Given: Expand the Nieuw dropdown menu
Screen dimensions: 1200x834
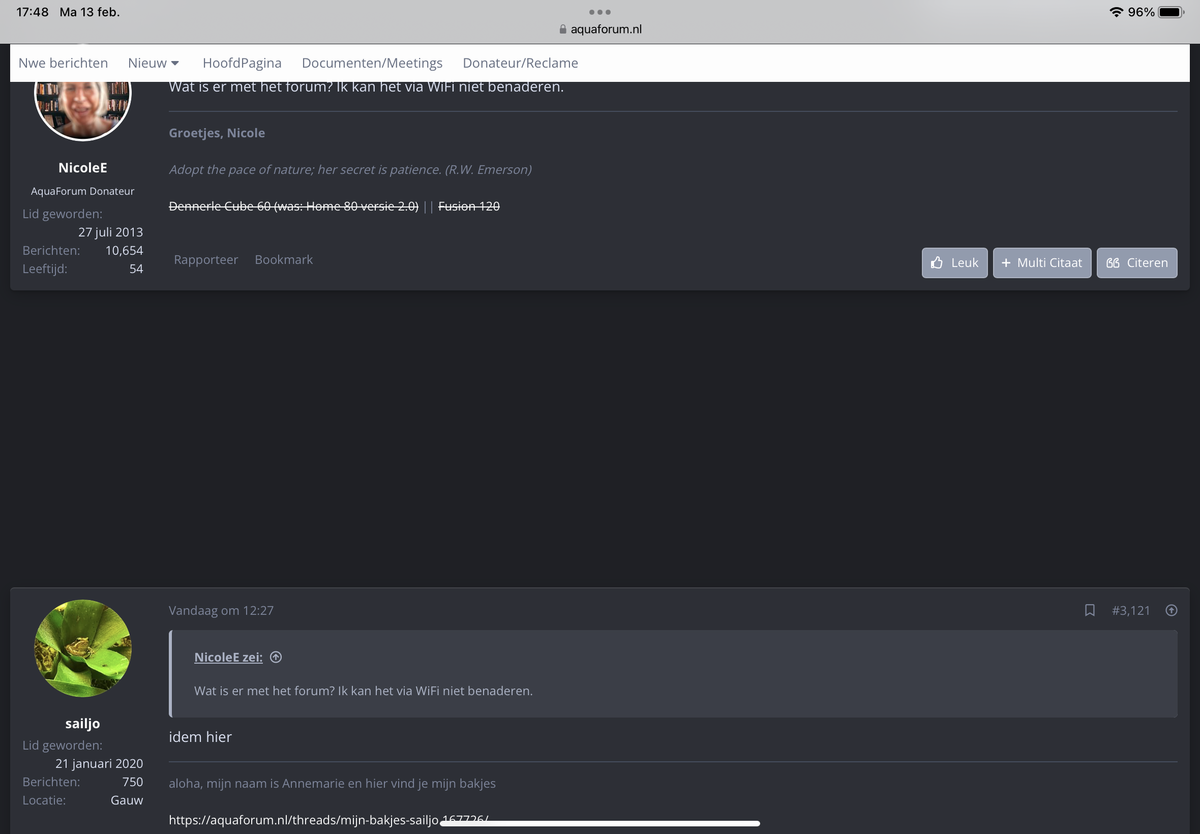Looking at the screenshot, I should [153, 63].
